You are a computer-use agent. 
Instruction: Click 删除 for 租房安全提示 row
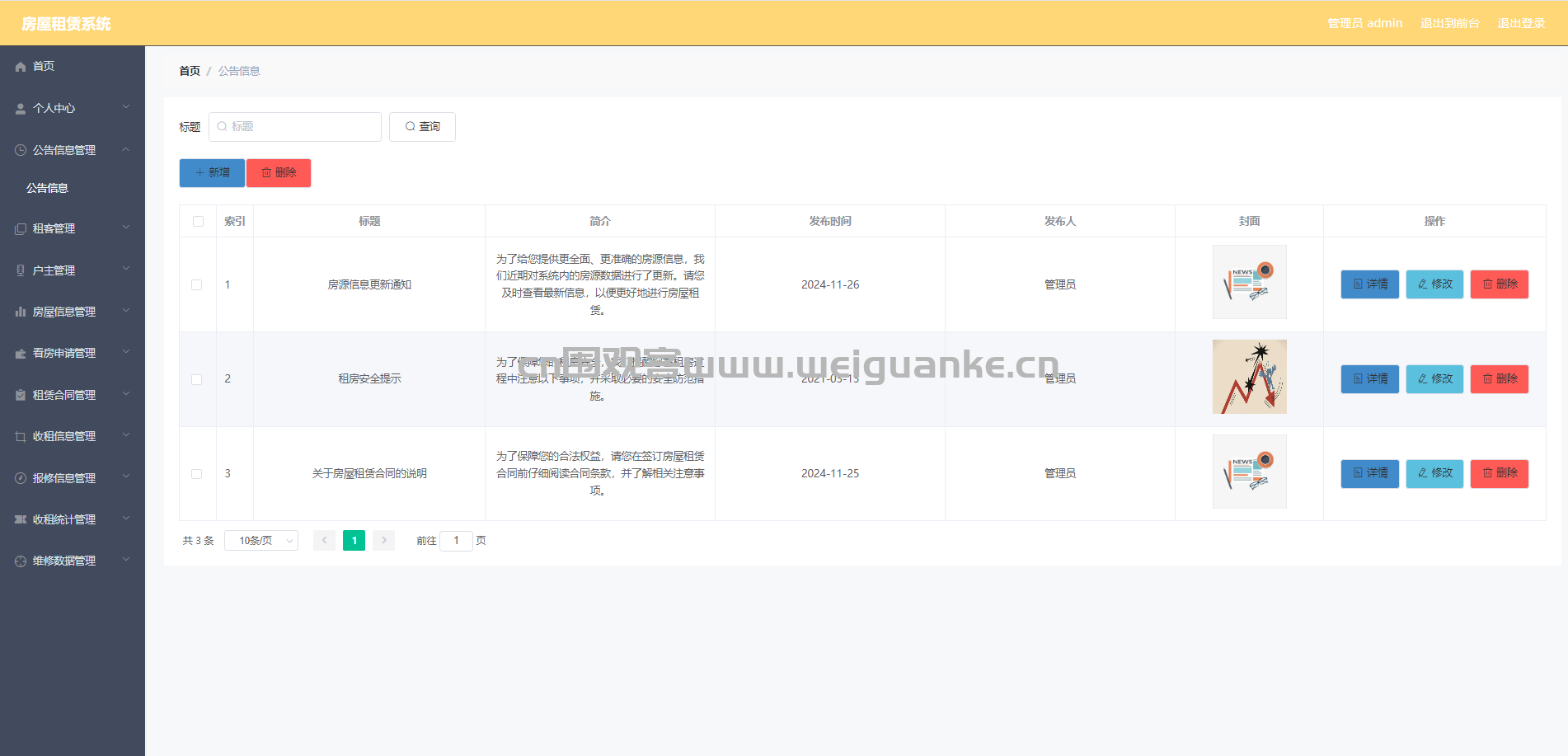pyautogui.click(x=1500, y=379)
